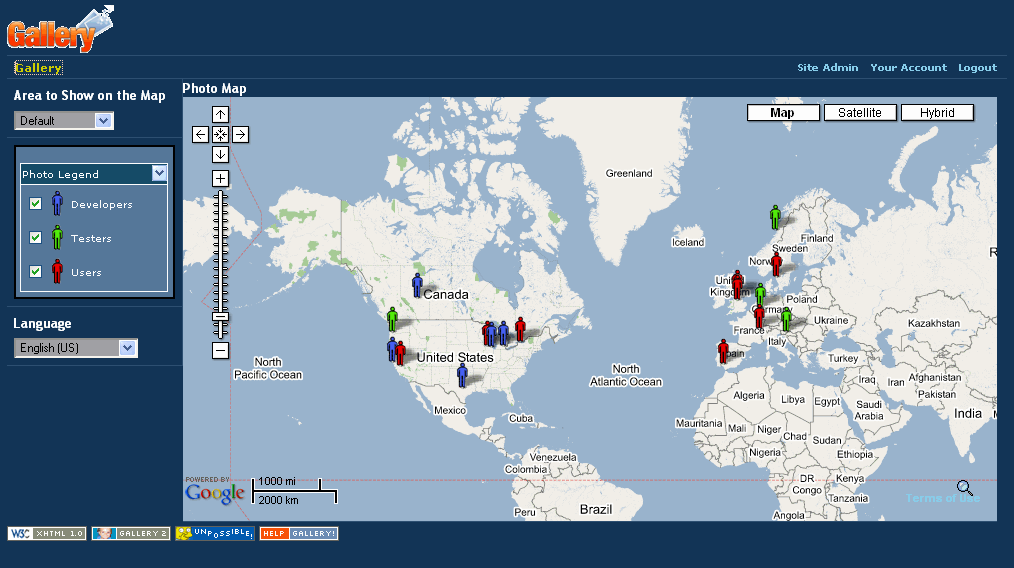
Task: Open the Help Gallery badge
Action: tap(299, 533)
